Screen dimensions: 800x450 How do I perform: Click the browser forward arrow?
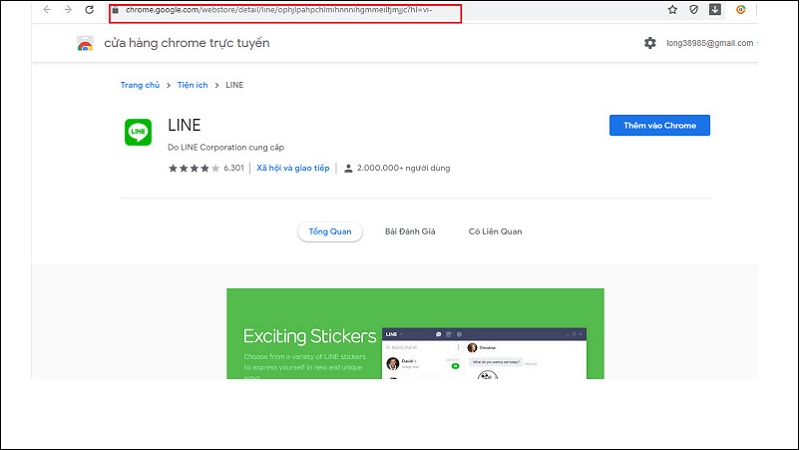click(67, 10)
